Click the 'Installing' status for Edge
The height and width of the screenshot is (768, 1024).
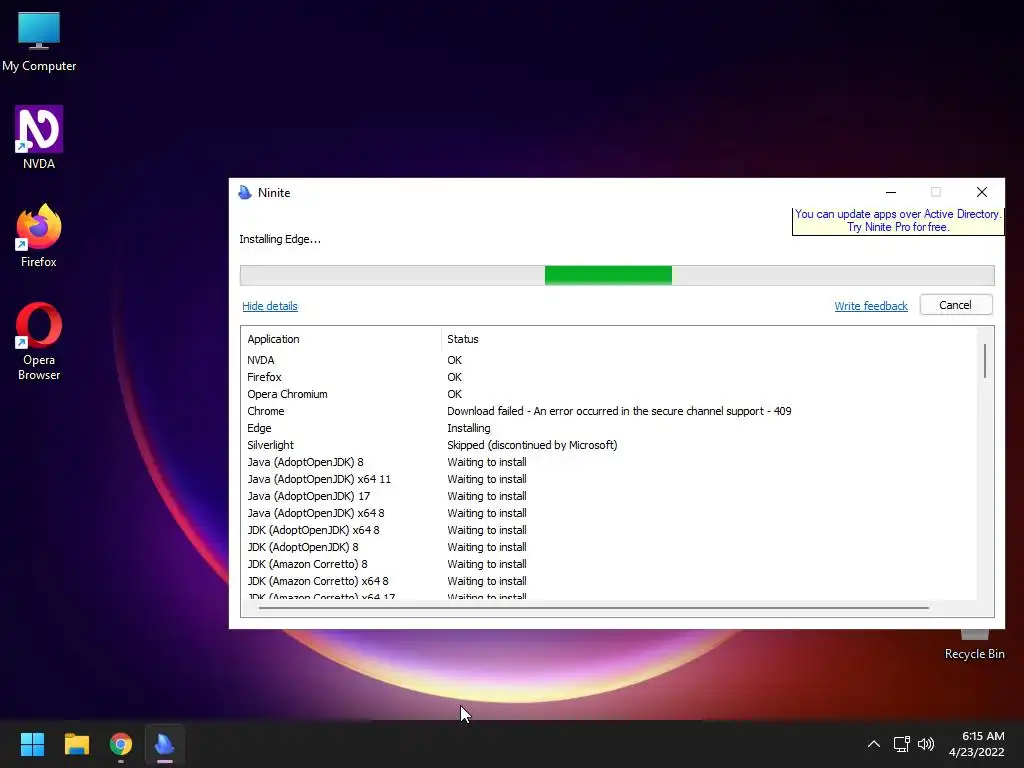(468, 428)
